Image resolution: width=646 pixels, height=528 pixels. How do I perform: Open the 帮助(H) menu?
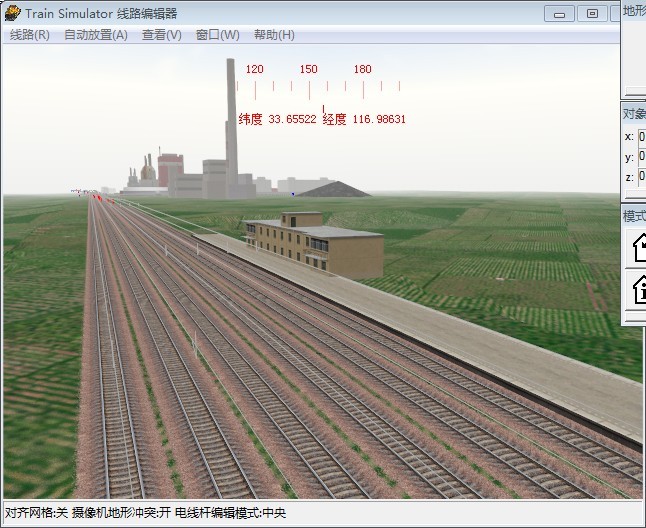click(274, 35)
